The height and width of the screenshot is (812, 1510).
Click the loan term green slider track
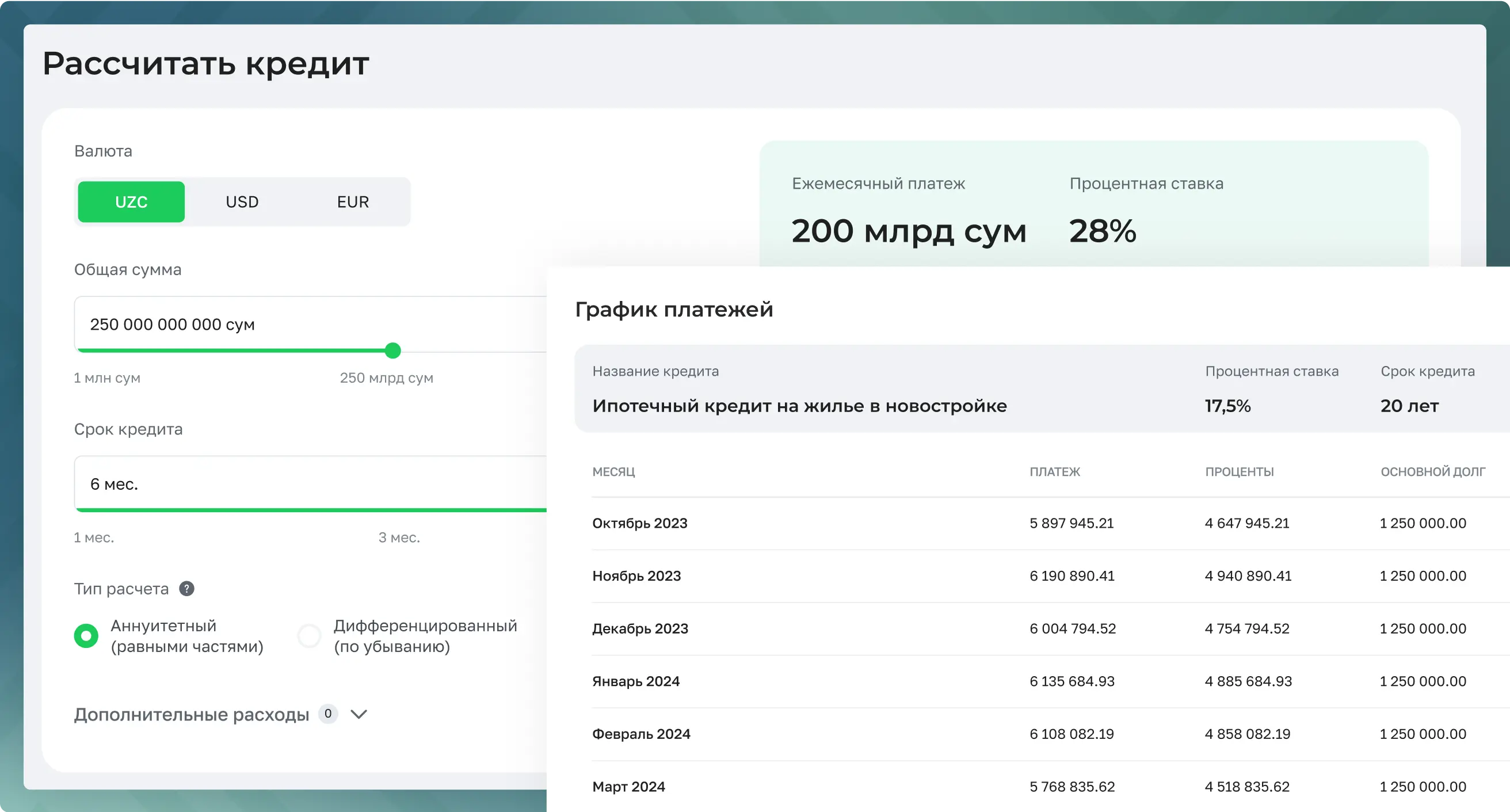pyautogui.click(x=311, y=510)
